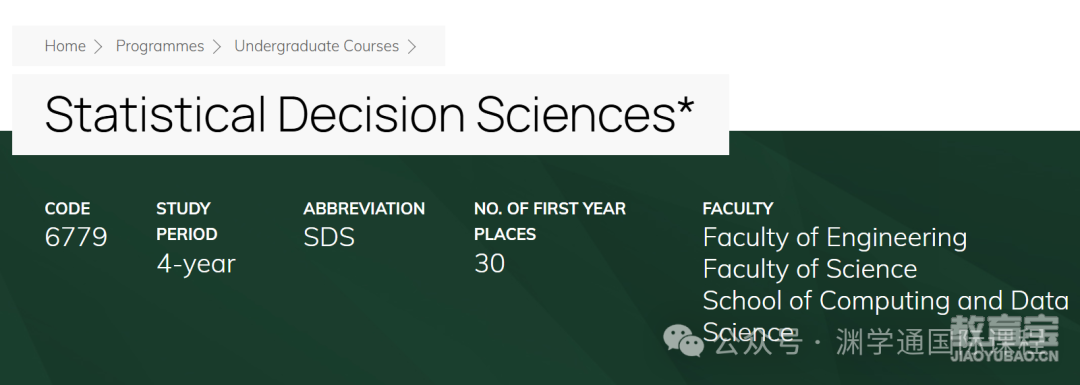The width and height of the screenshot is (1080, 385).
Task: Click the chevron after Programmes
Action: [217, 47]
